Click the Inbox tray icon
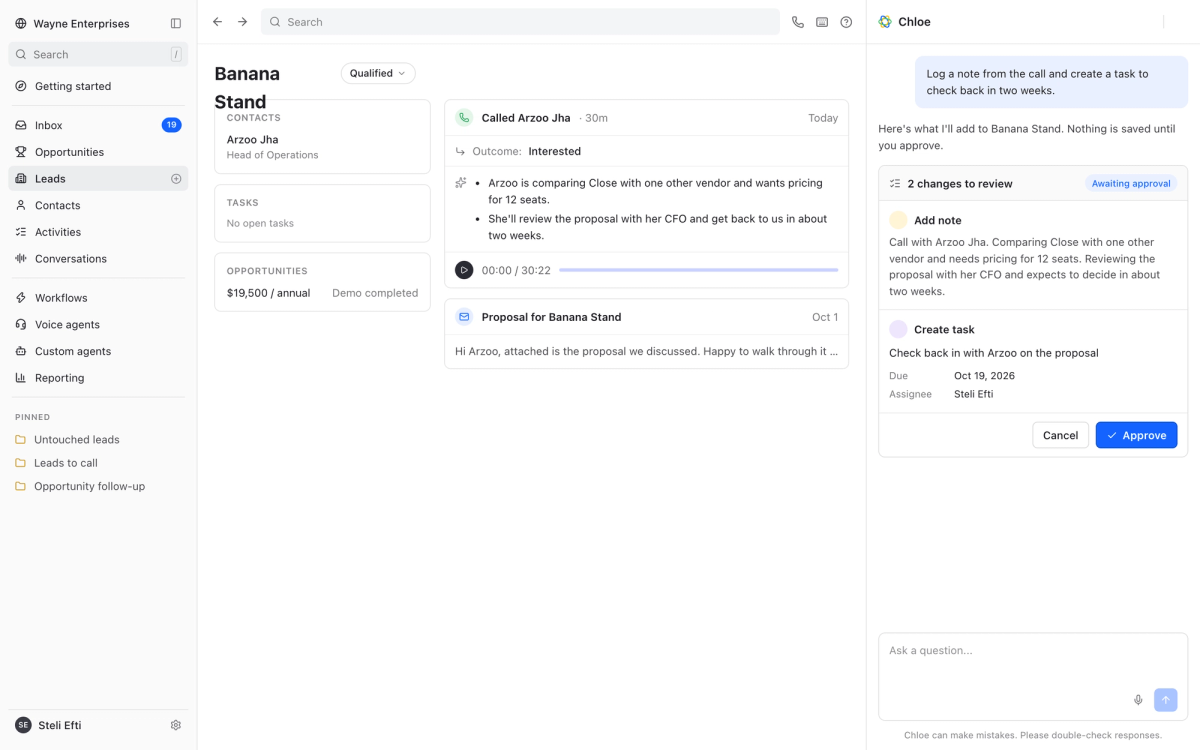 click(x=21, y=125)
